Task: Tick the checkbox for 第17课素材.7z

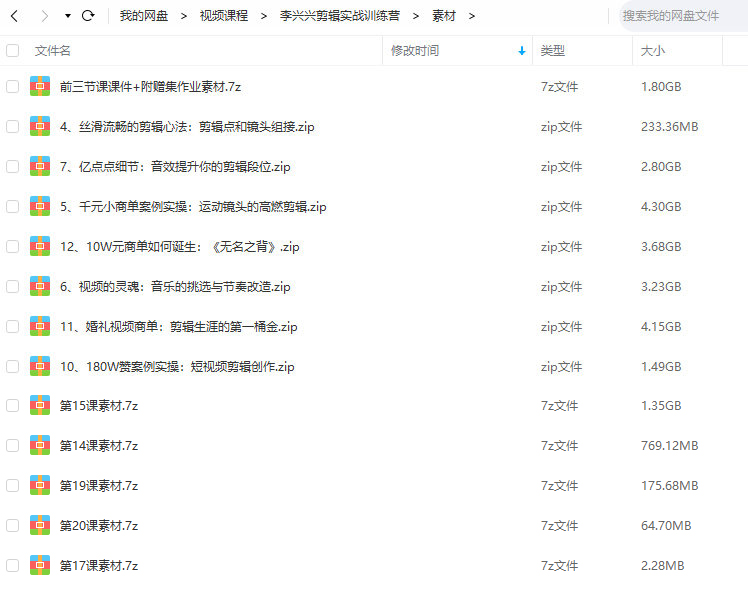Action: pos(12,565)
